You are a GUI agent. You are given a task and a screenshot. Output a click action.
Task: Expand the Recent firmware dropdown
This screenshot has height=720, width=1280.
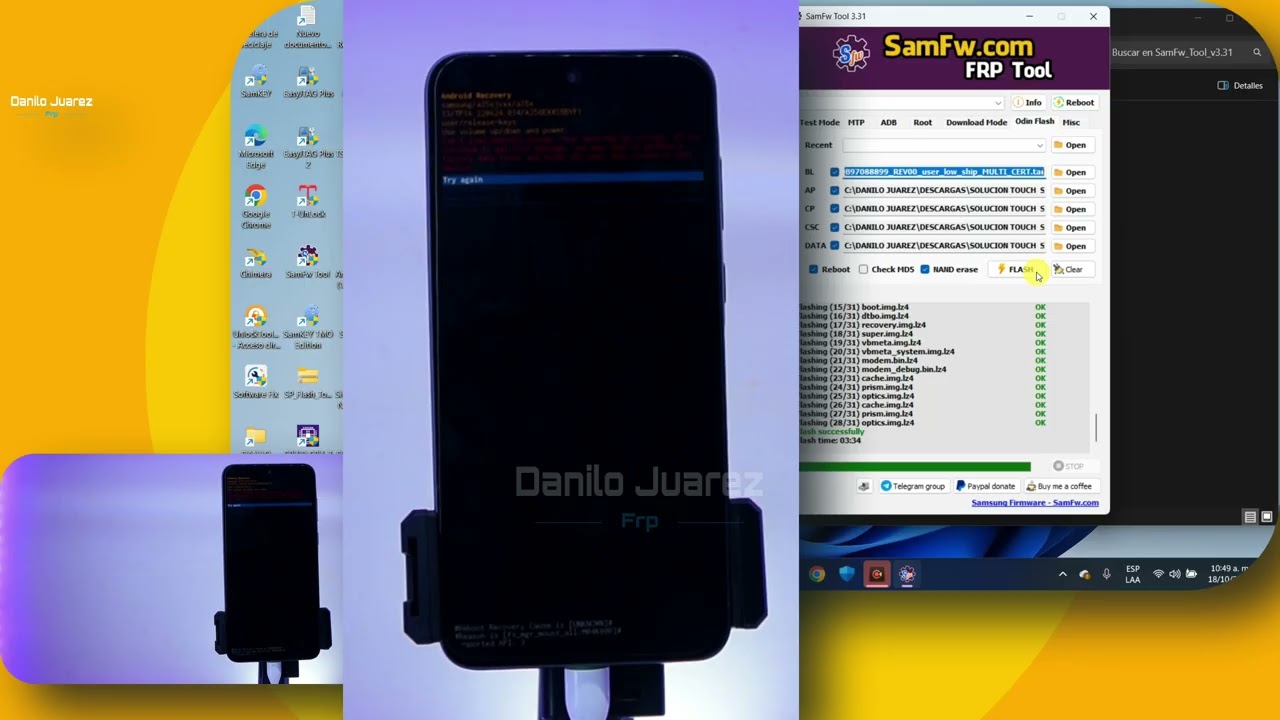(x=1039, y=146)
